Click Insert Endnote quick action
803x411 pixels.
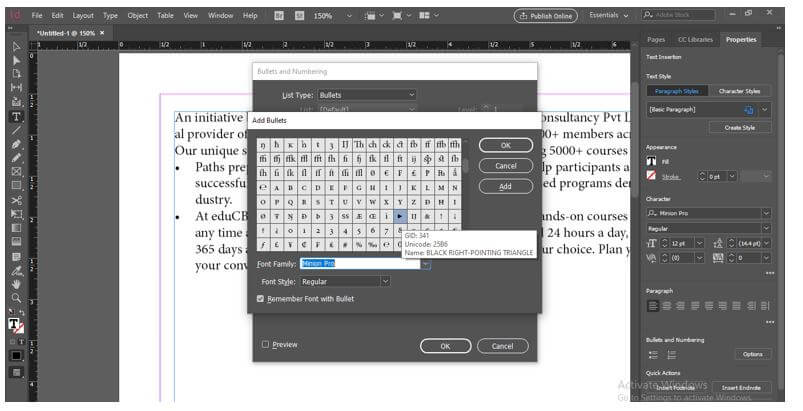[741, 388]
